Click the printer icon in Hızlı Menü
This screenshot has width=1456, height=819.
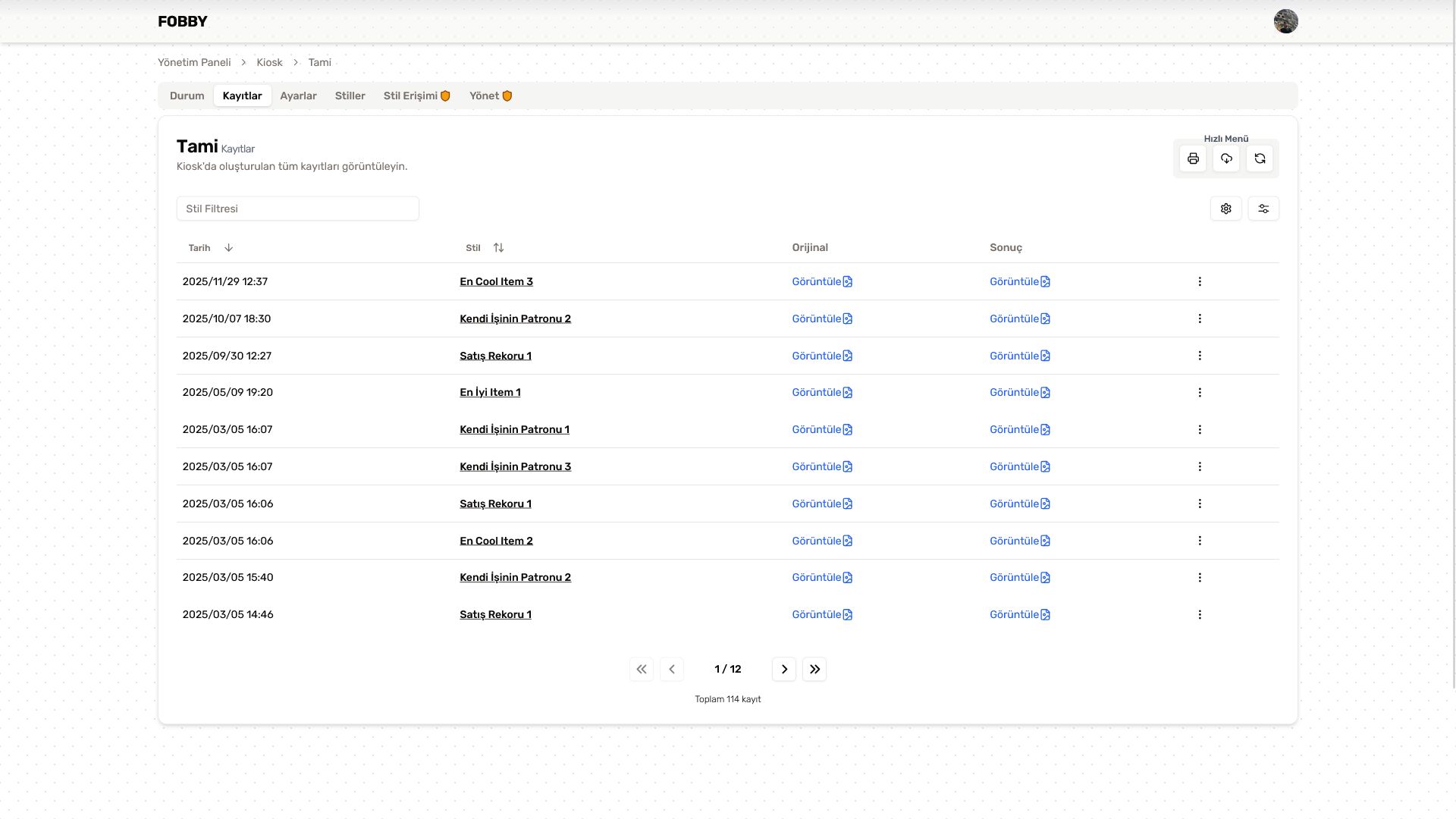1193,158
